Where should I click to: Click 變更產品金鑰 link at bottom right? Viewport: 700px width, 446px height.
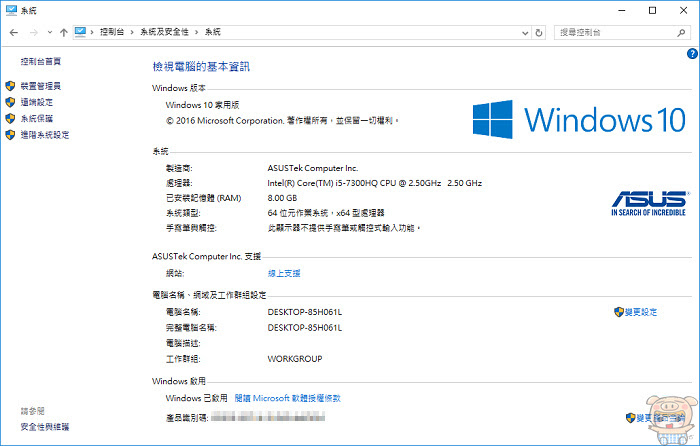661,418
